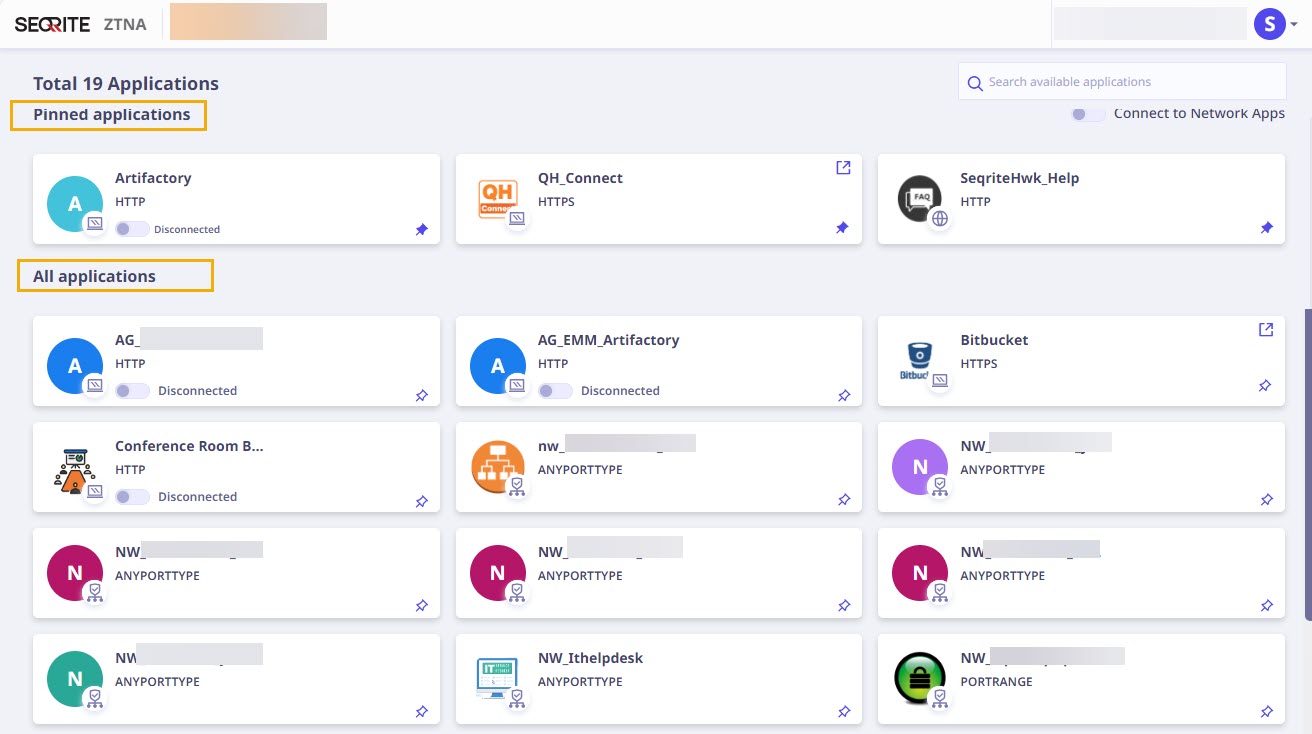Connect the Conference Room application
1312x734 pixels.
[x=131, y=496]
